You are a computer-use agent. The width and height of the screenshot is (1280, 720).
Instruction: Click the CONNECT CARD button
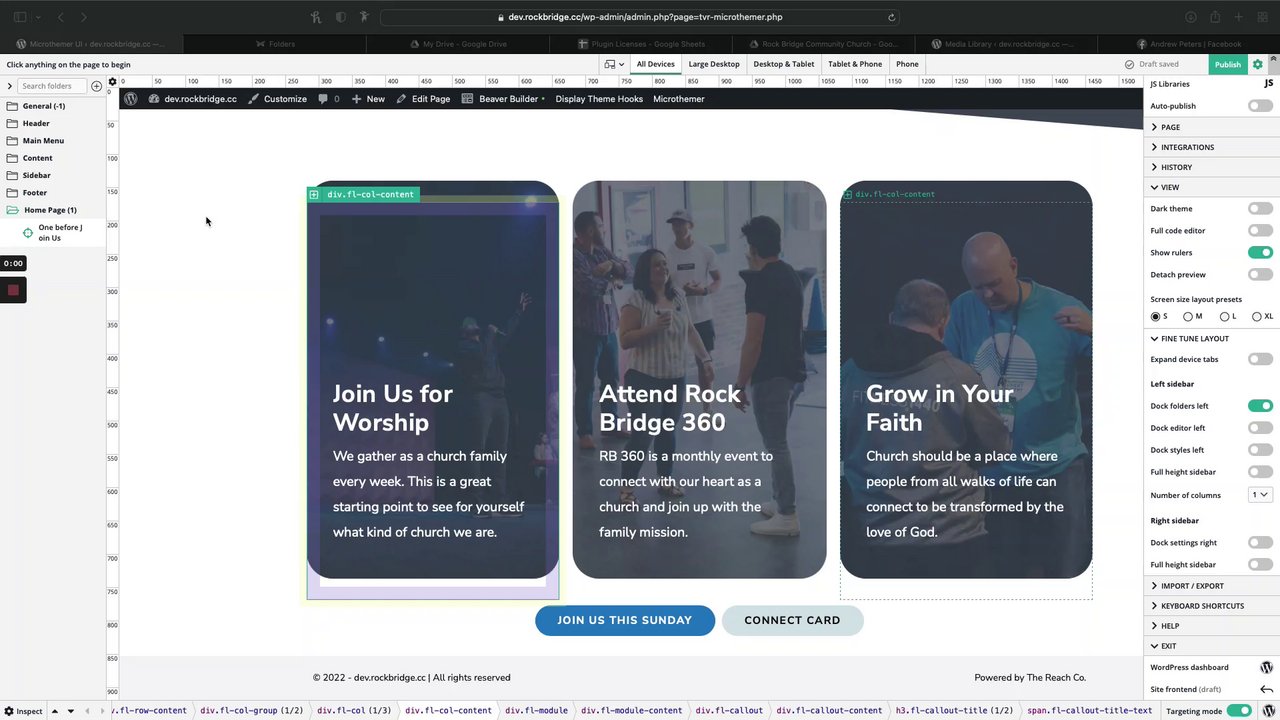pos(792,620)
